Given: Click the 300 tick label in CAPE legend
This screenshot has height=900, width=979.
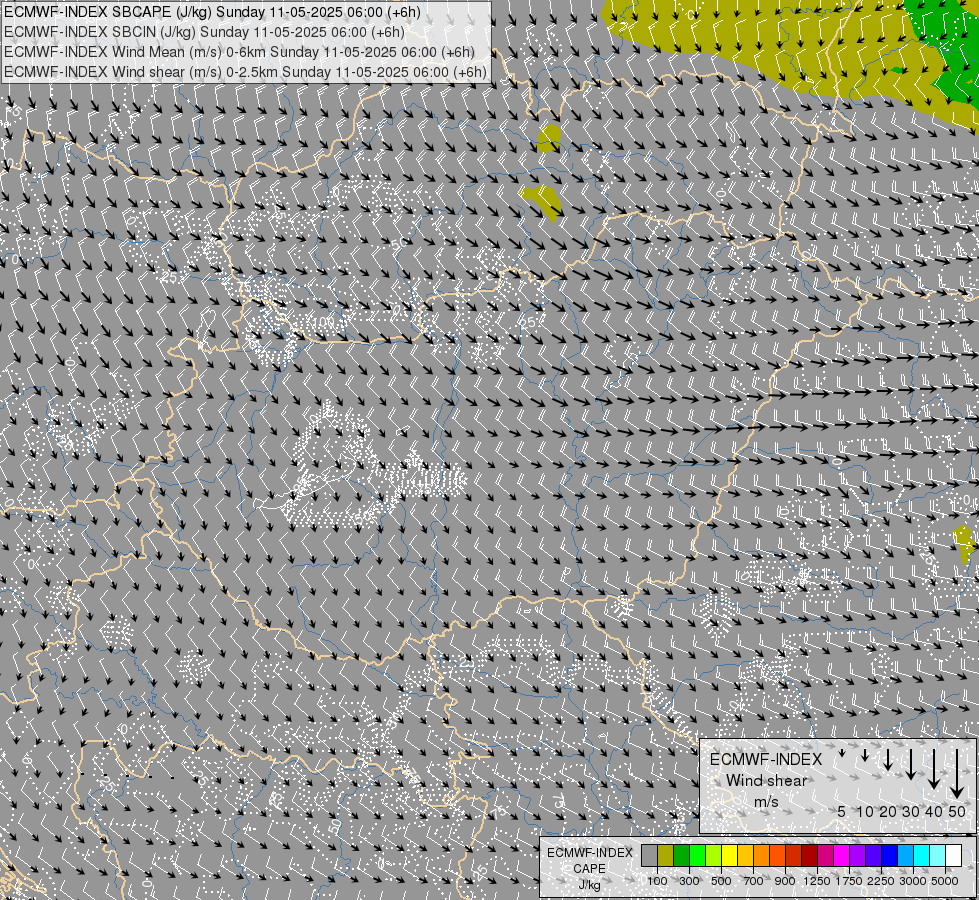Looking at the screenshot, I should point(689,881).
